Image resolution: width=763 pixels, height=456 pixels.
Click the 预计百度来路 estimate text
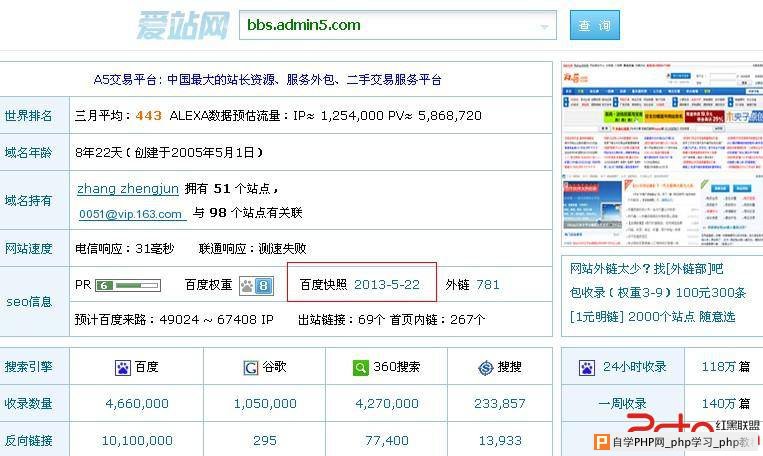coord(174,320)
